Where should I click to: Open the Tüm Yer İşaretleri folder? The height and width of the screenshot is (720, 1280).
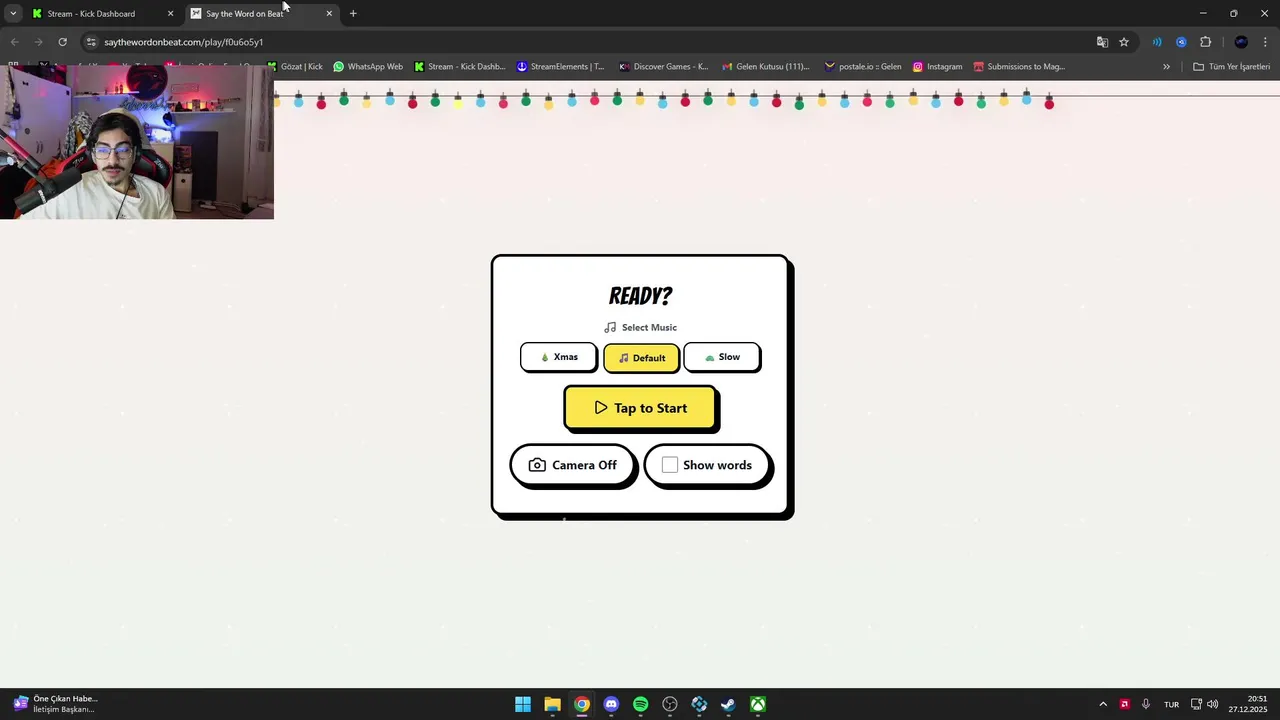[1231, 67]
